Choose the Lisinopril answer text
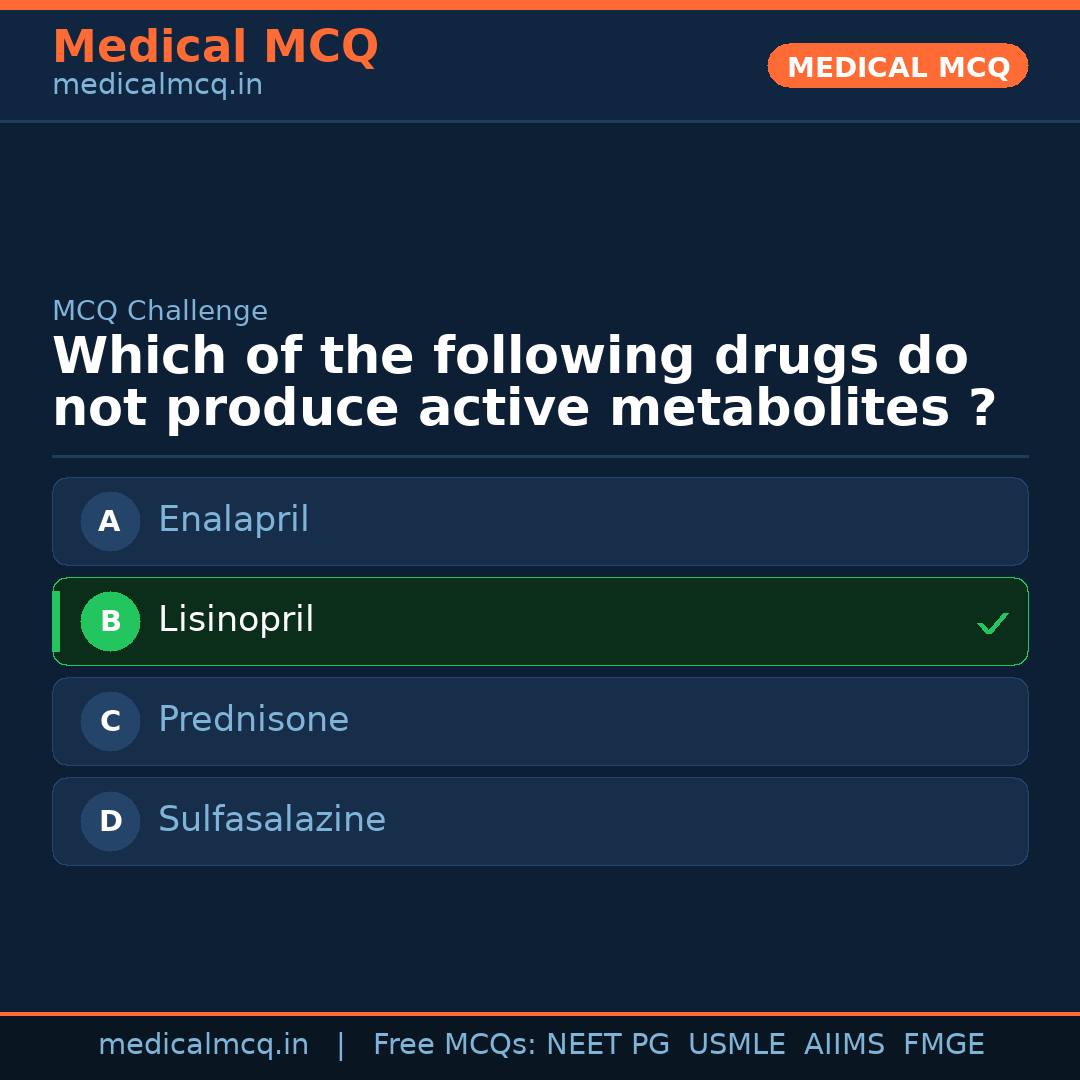Screen dimensions: 1080x1080 coord(236,620)
